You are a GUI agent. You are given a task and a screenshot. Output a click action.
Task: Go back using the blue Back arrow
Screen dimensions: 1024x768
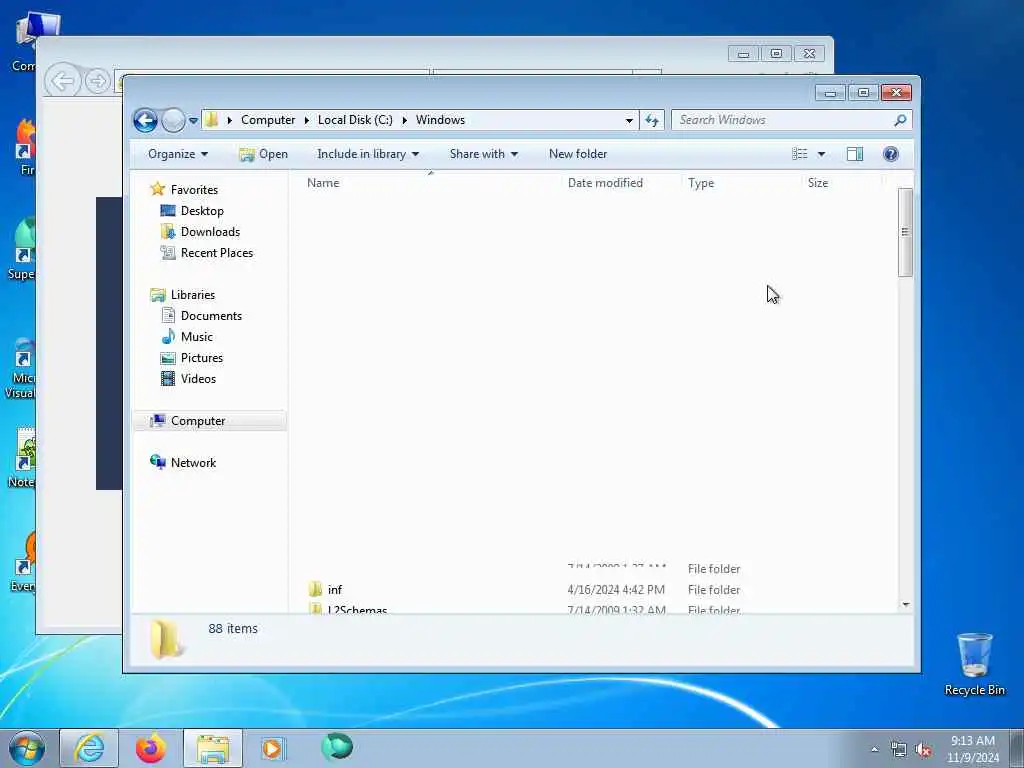click(x=145, y=120)
